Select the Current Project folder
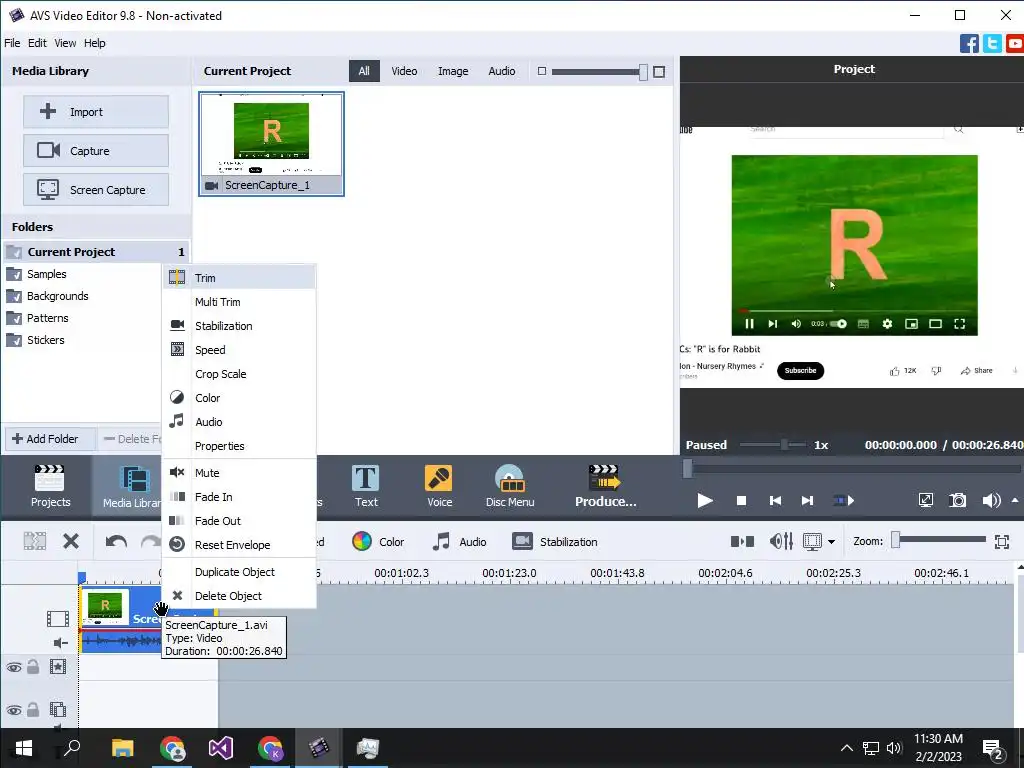Viewport: 1024px width, 768px height. coord(96,252)
